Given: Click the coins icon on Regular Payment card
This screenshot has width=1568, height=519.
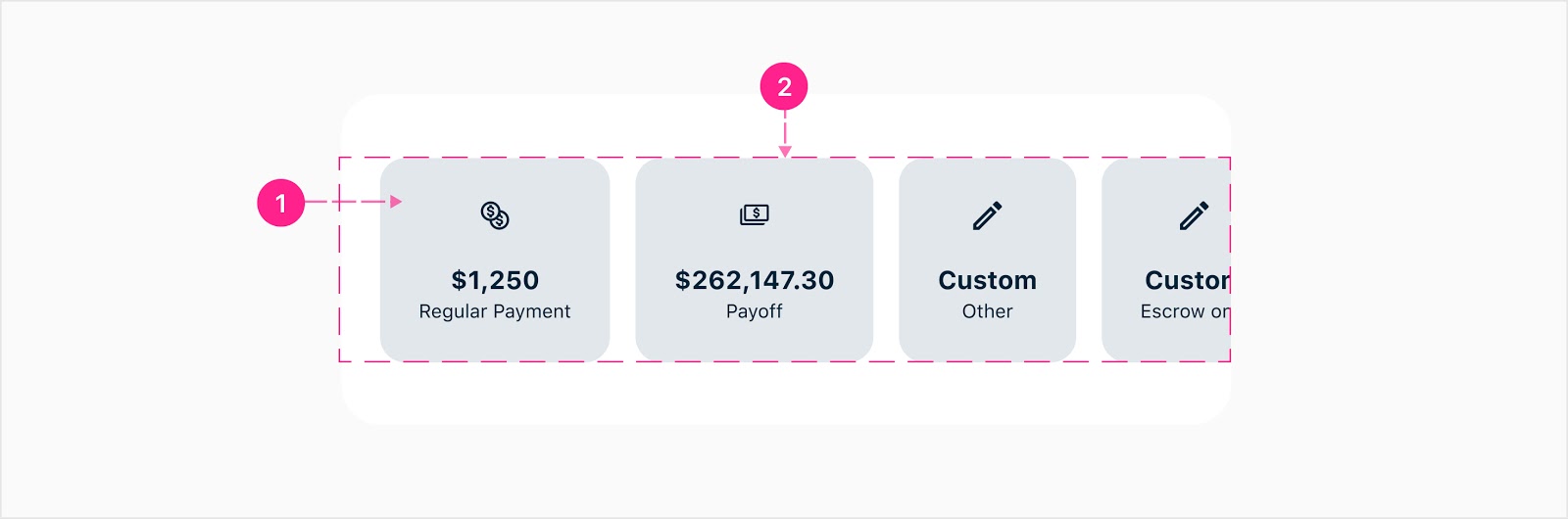Looking at the screenshot, I should coord(495,215).
